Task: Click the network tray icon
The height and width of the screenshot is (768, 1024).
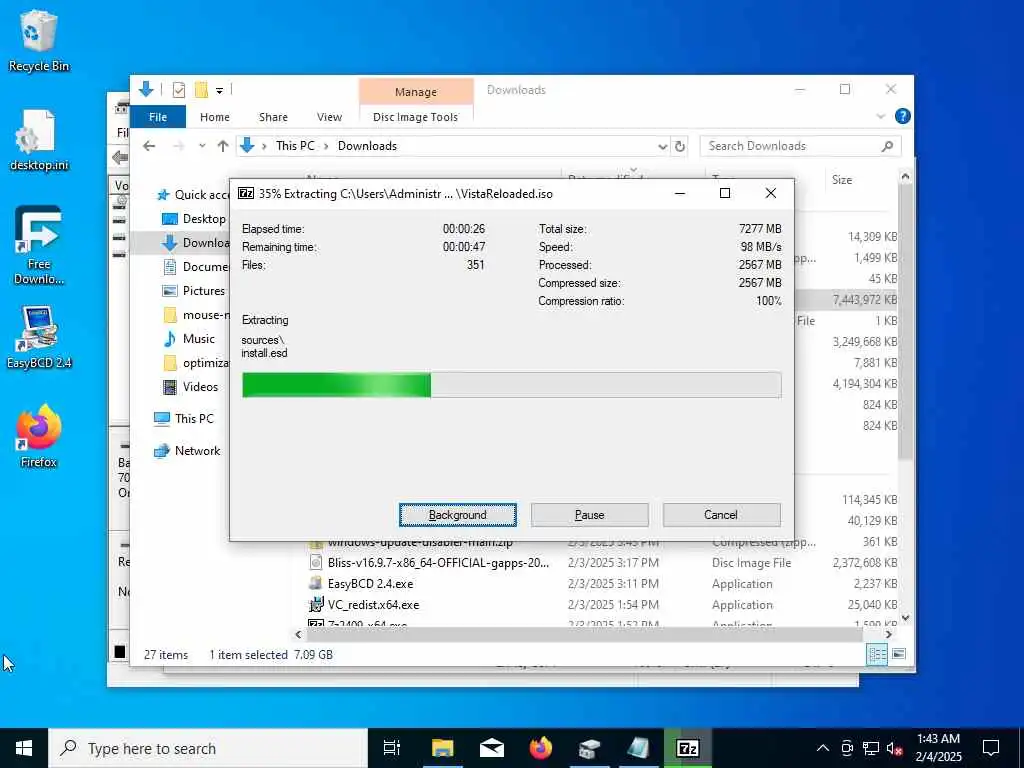Action: coord(871,748)
